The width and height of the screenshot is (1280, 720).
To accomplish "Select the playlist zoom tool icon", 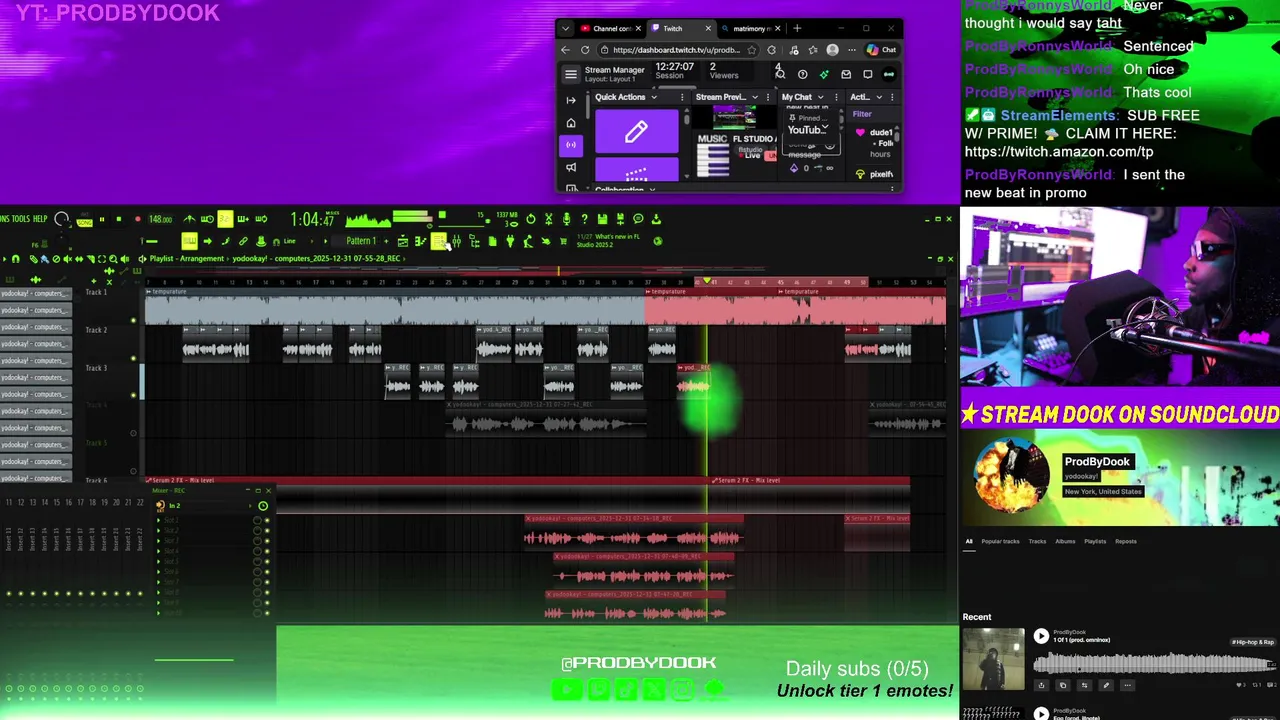I will (113, 259).
